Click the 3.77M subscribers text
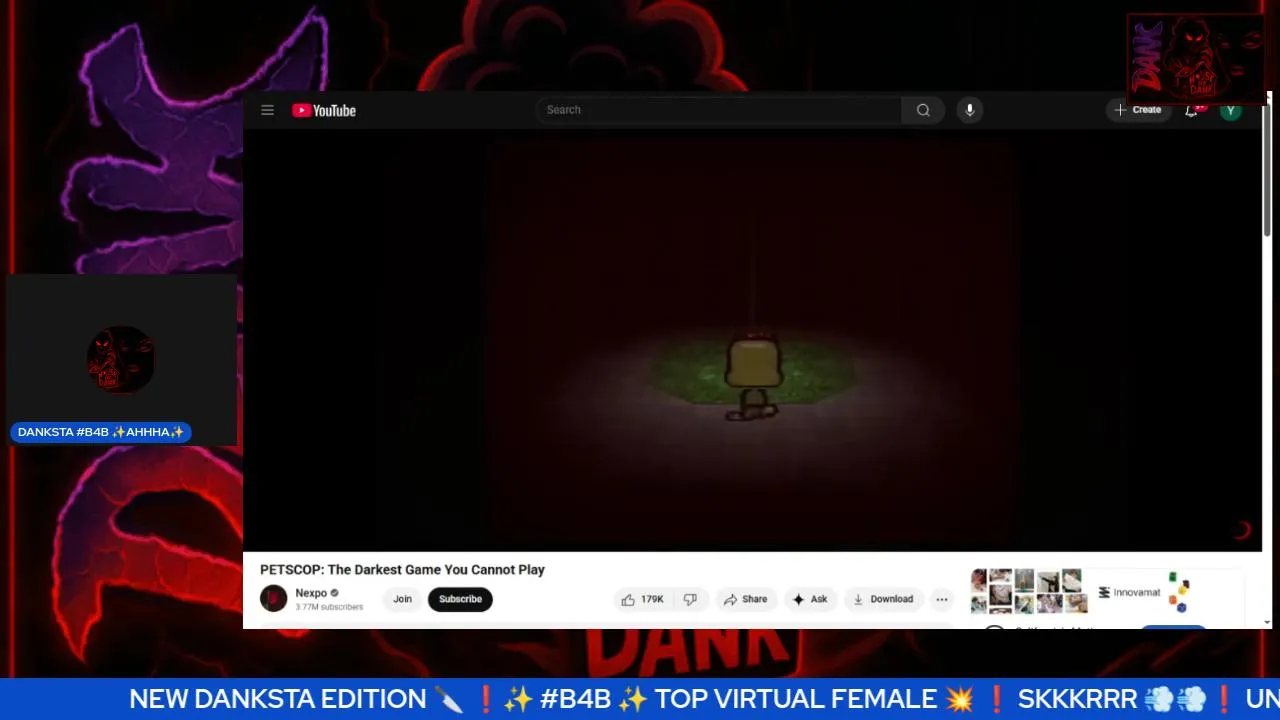The height and width of the screenshot is (720, 1280). click(329, 607)
